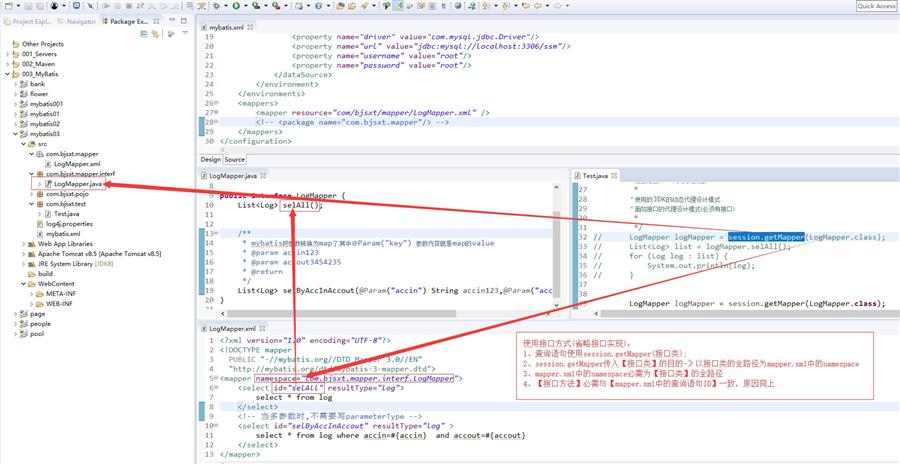Viewport: 900px width, 464px height.
Task: Click the LogMapper.java horizontal scrollbar
Action: tap(342, 314)
